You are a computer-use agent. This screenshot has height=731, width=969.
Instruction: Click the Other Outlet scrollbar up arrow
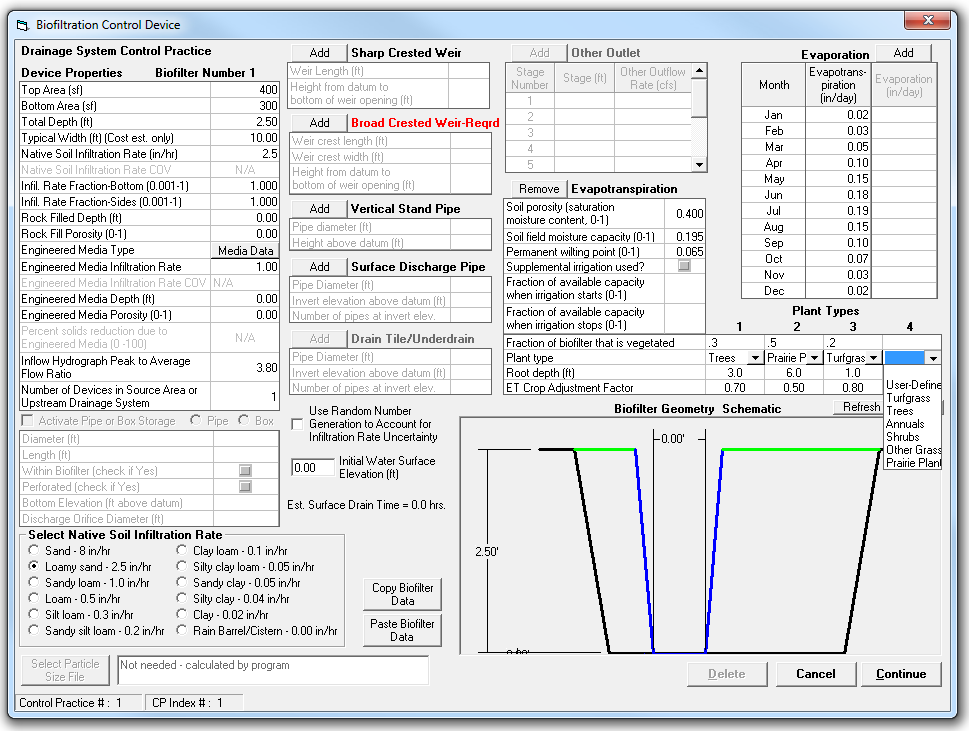(699, 70)
